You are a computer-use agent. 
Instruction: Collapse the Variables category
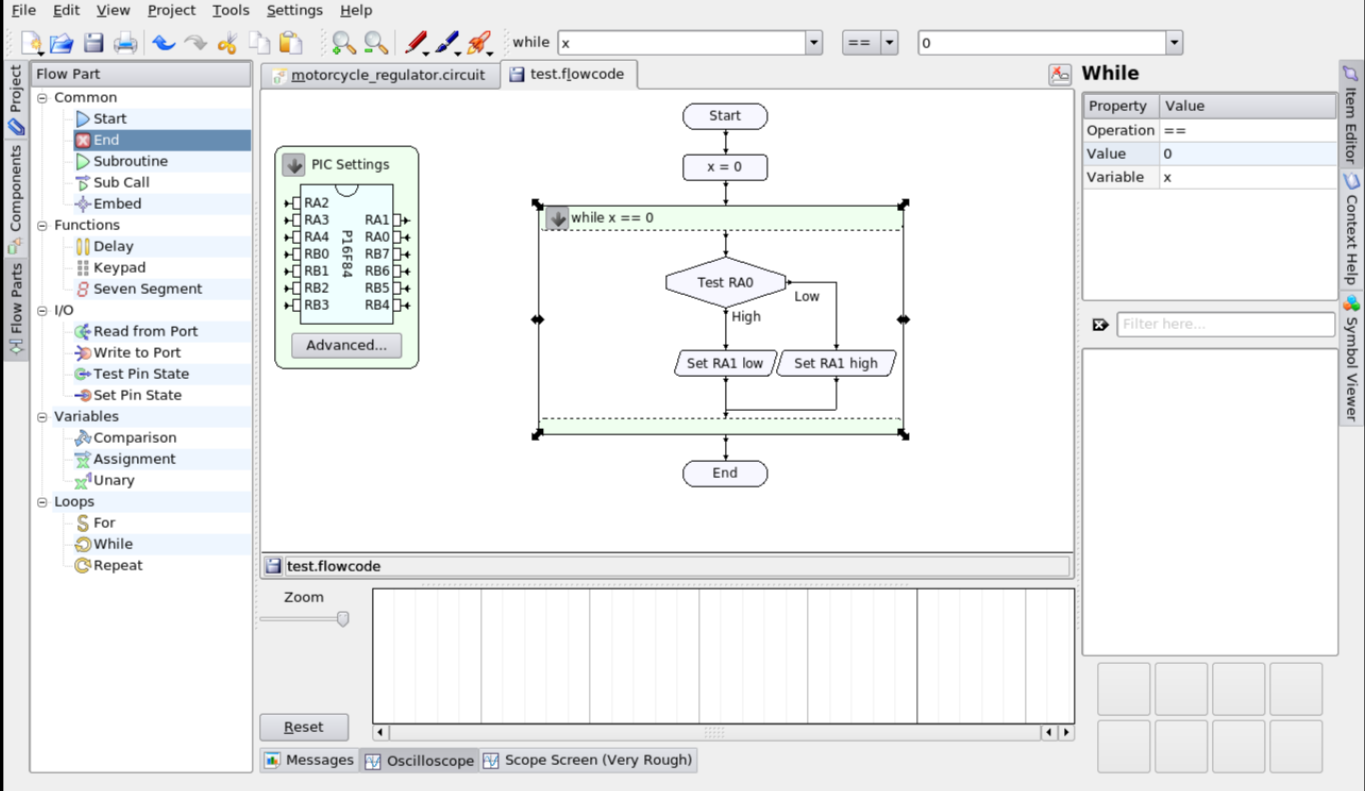pos(42,417)
